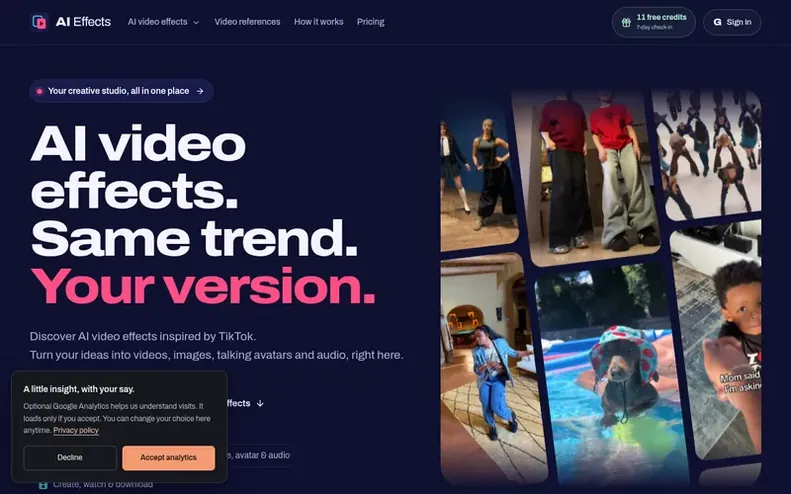Open the man dancing in living room video
Screen dimensions: 791x494
(492, 368)
